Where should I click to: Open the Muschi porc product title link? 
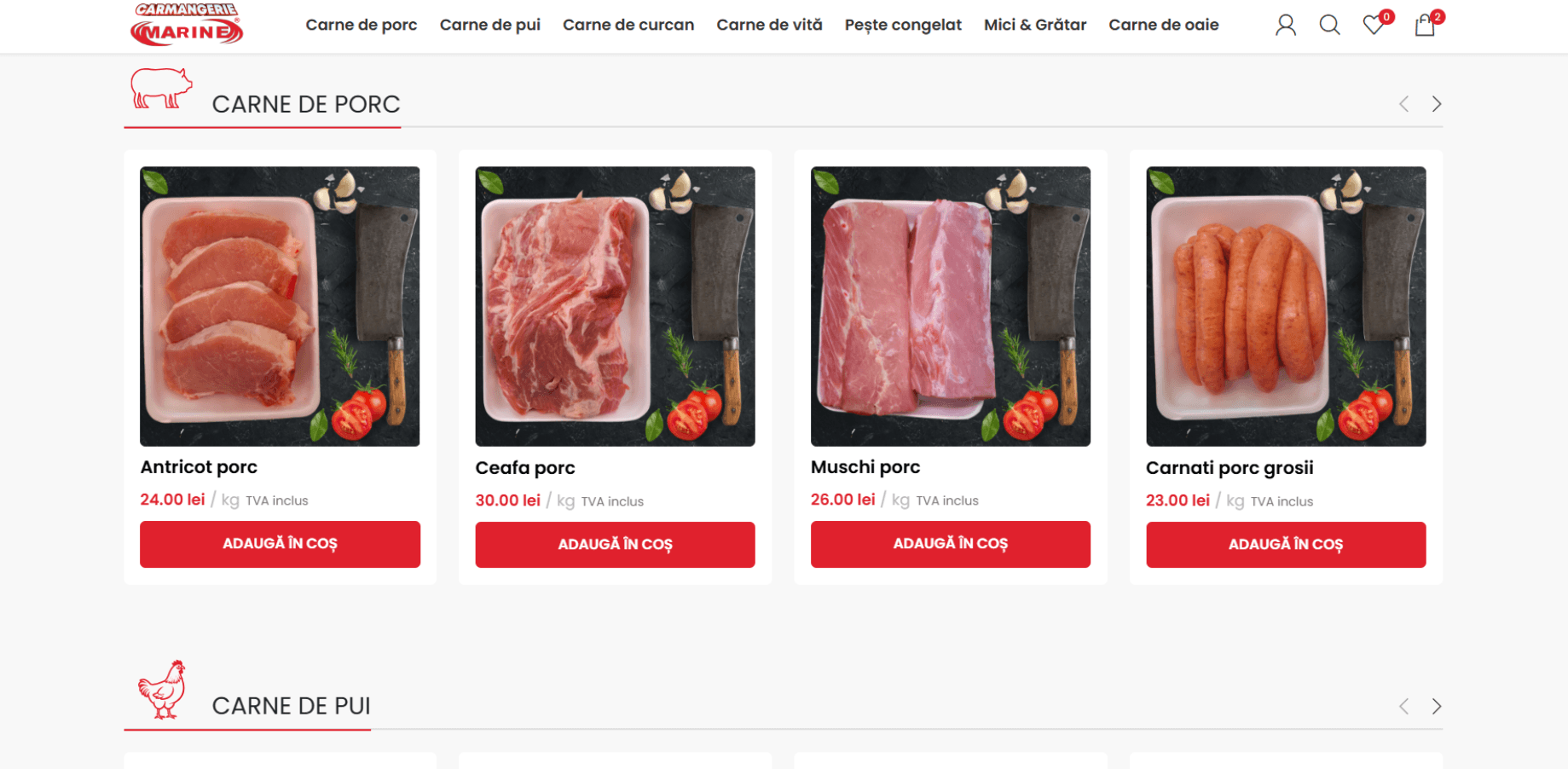coord(865,467)
